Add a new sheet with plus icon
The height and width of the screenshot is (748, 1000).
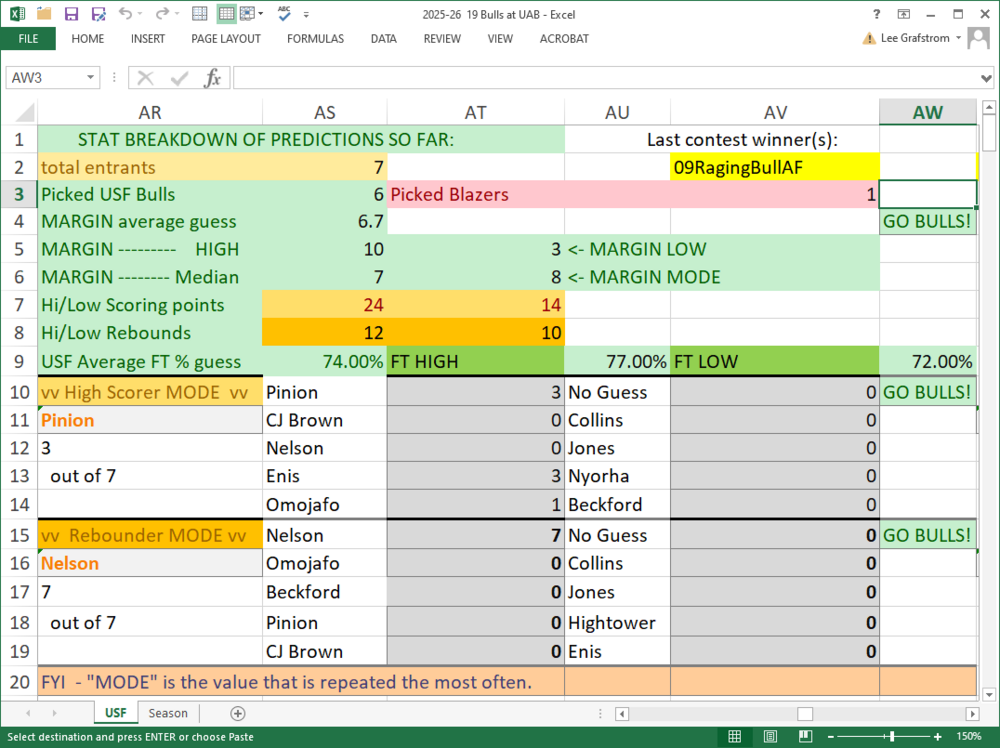(237, 713)
